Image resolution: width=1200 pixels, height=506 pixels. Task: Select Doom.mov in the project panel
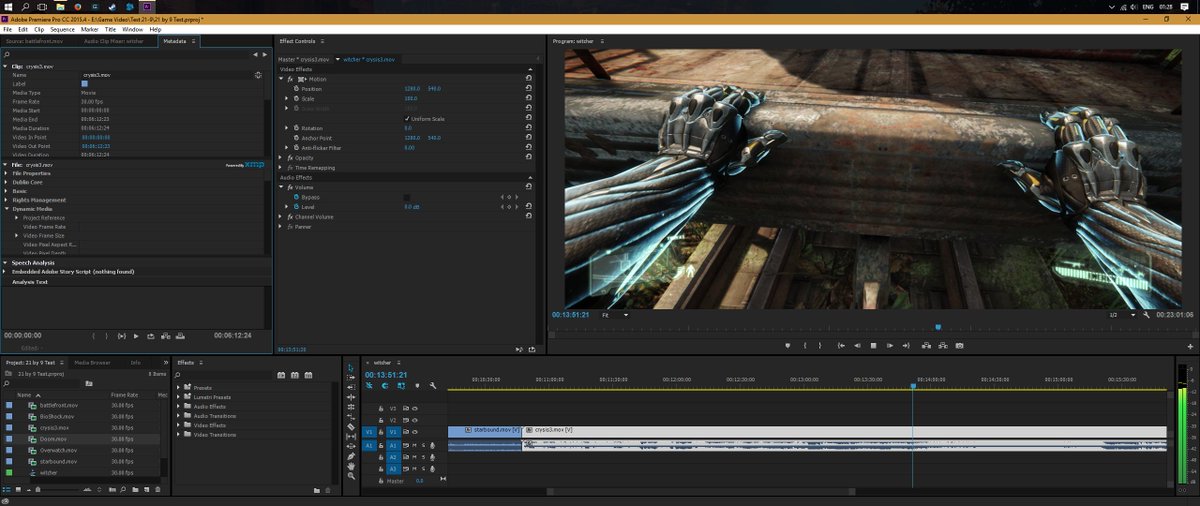[54, 439]
